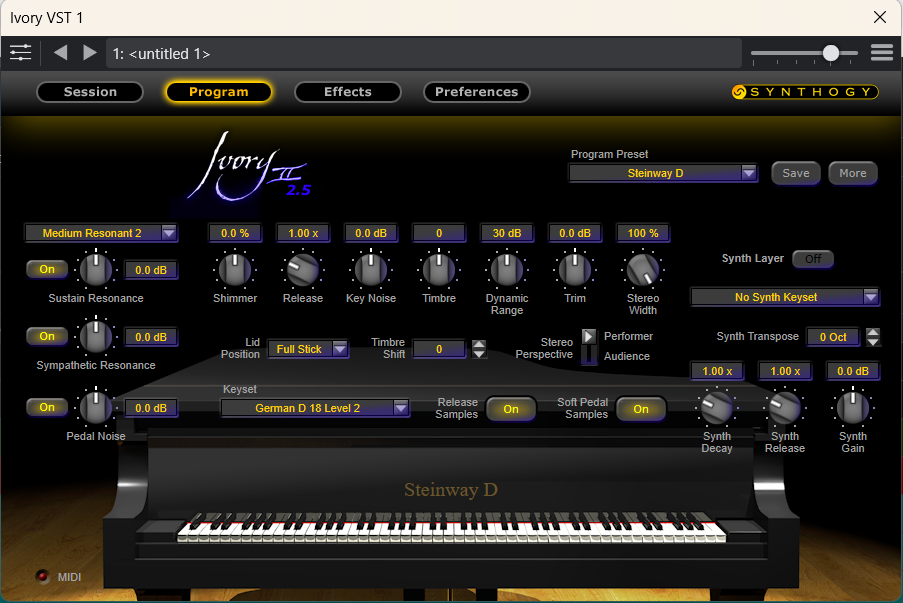Switch to the Preferences tab

pos(476,92)
